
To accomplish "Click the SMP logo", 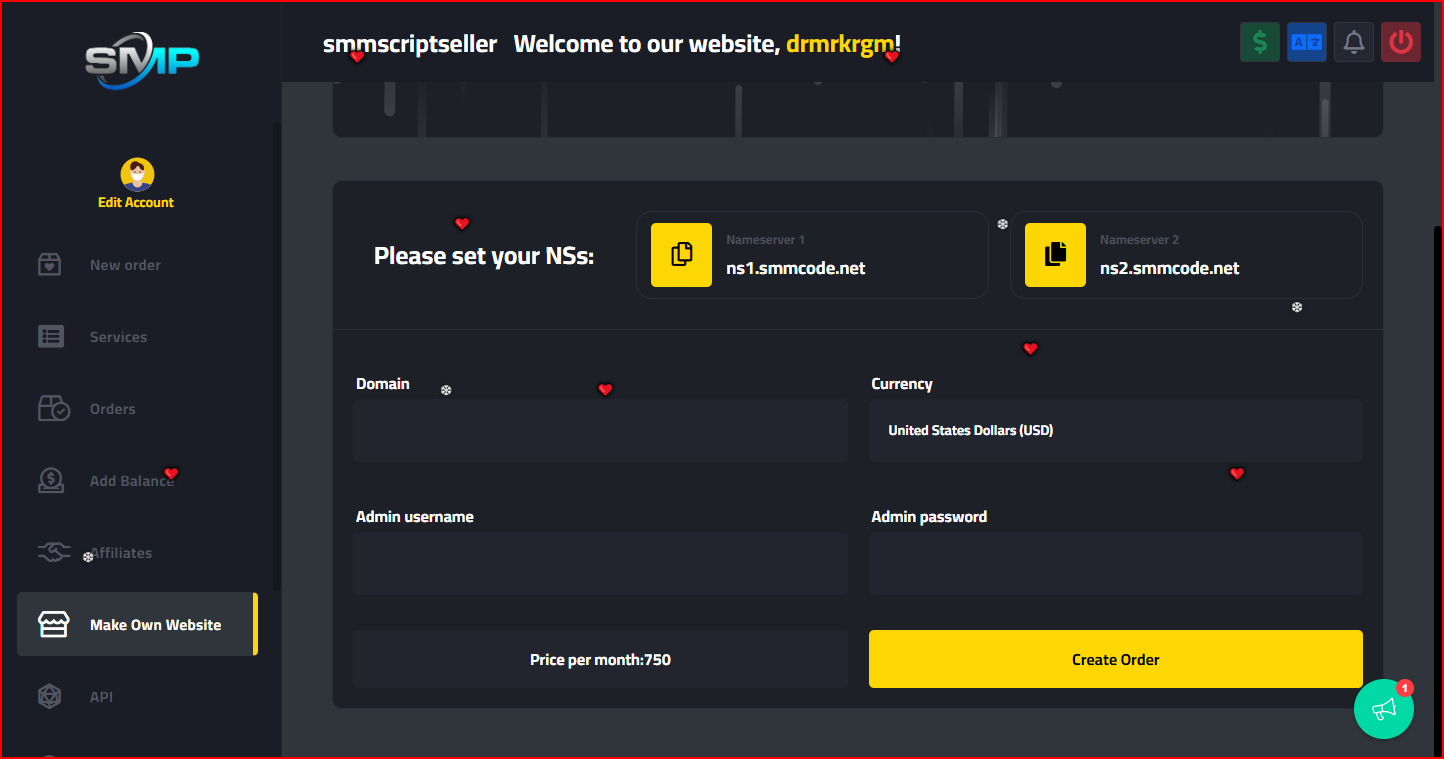I will click(142, 58).
